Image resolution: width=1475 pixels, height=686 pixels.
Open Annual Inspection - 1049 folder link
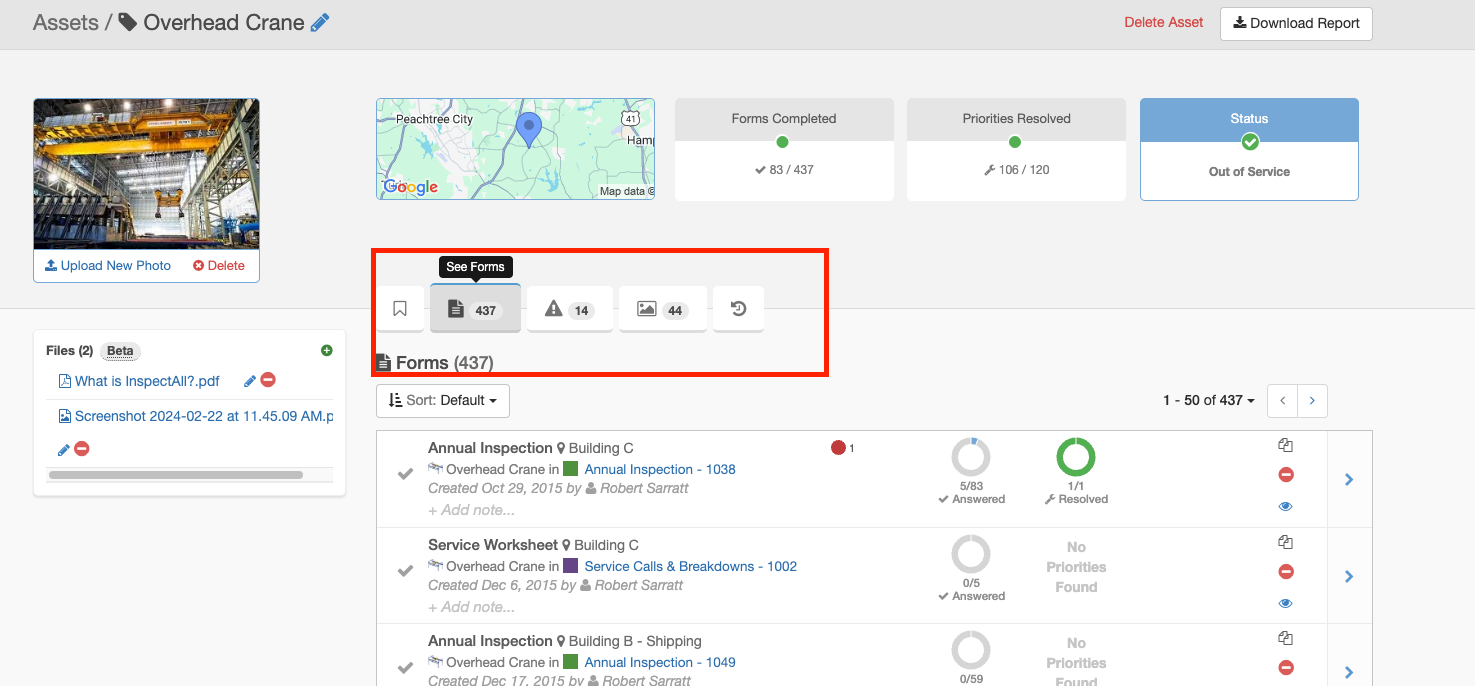click(x=660, y=662)
